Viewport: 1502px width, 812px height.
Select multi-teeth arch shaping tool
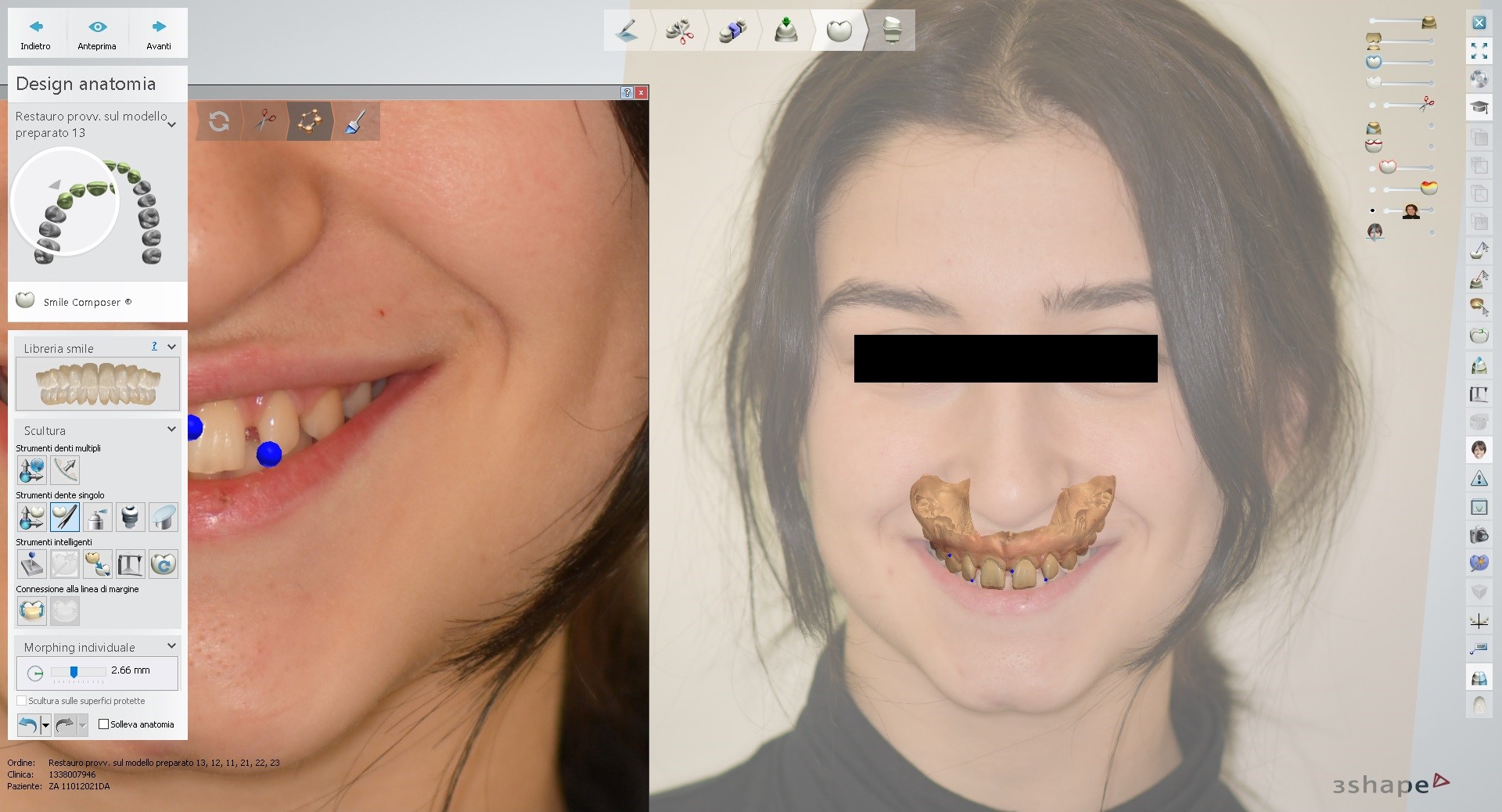65,470
